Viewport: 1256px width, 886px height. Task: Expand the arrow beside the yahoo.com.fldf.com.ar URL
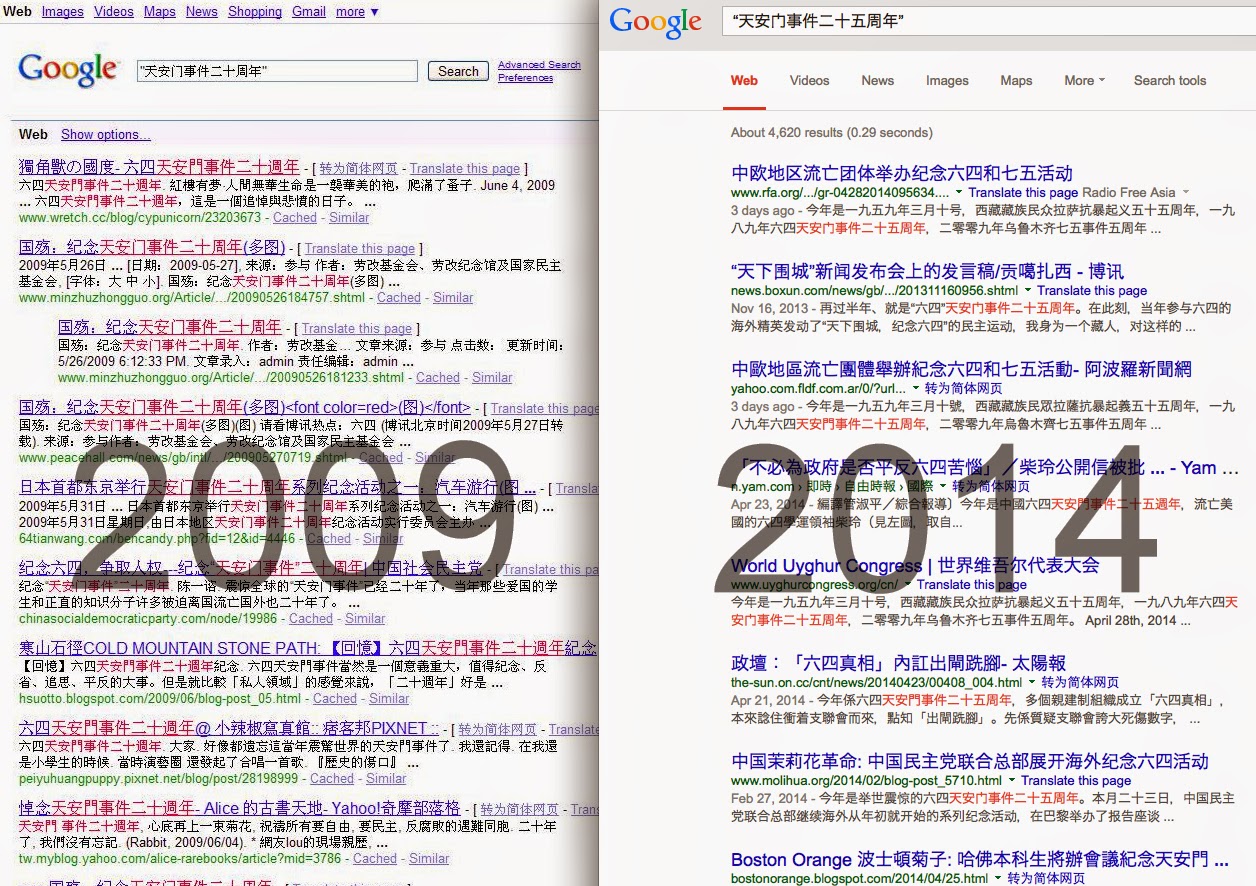click(915, 388)
